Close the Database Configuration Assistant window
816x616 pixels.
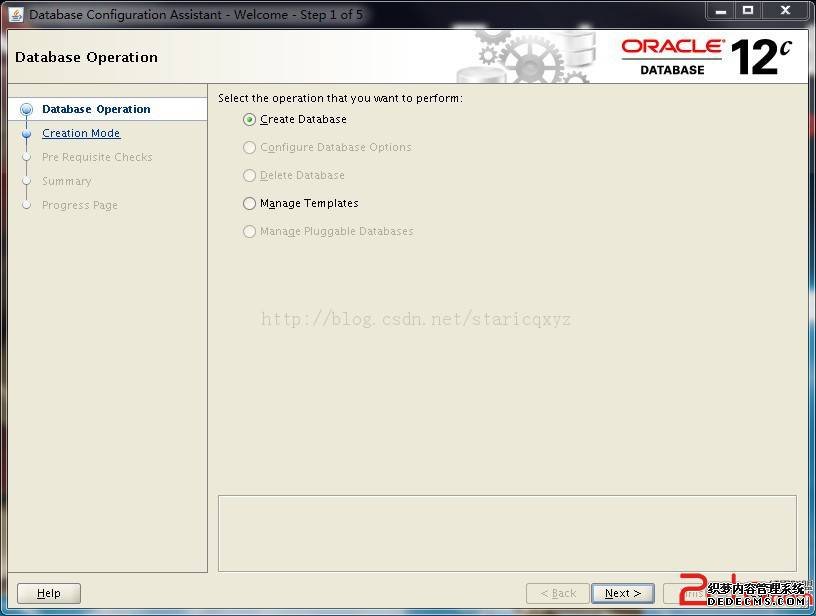[784, 11]
